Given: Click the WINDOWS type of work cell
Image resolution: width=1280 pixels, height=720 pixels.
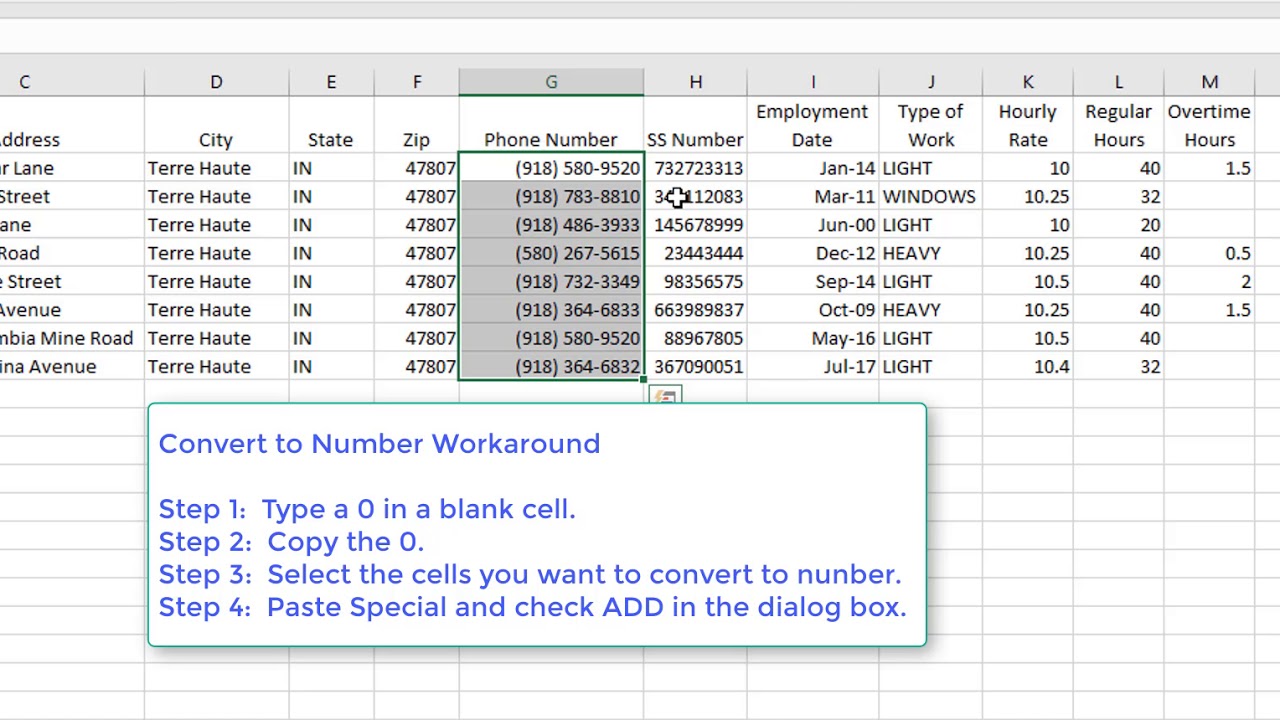Looking at the screenshot, I should [931, 197].
